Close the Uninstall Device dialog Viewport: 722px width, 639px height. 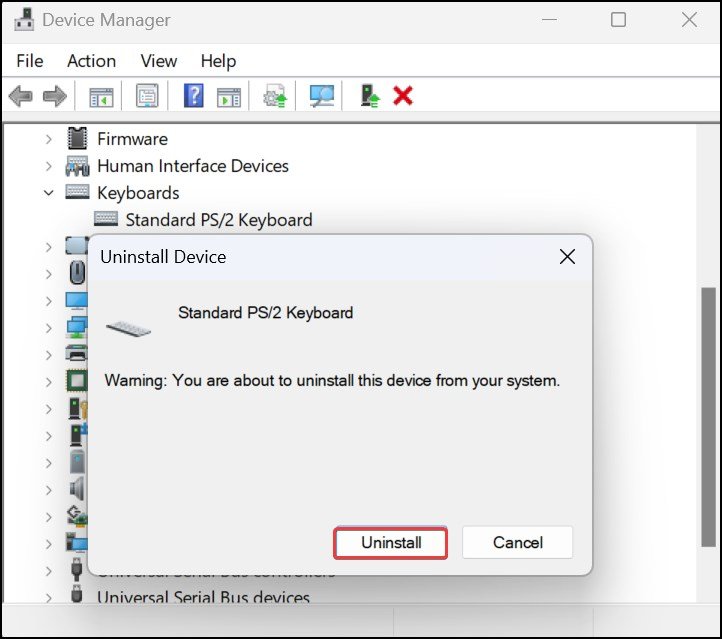[567, 257]
